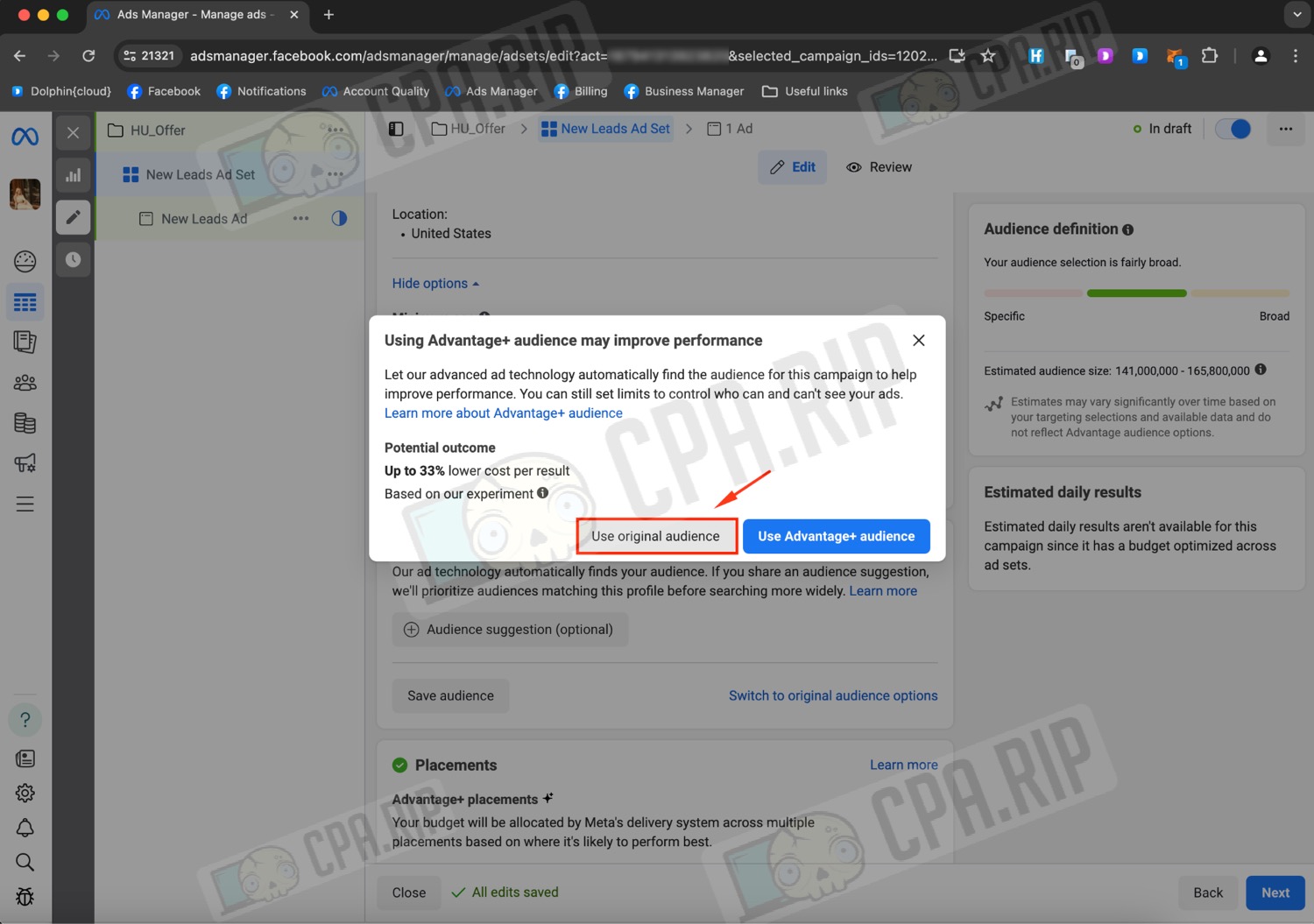Open the Search magnifier icon in sidebar
The width and height of the screenshot is (1314, 924).
click(x=25, y=863)
